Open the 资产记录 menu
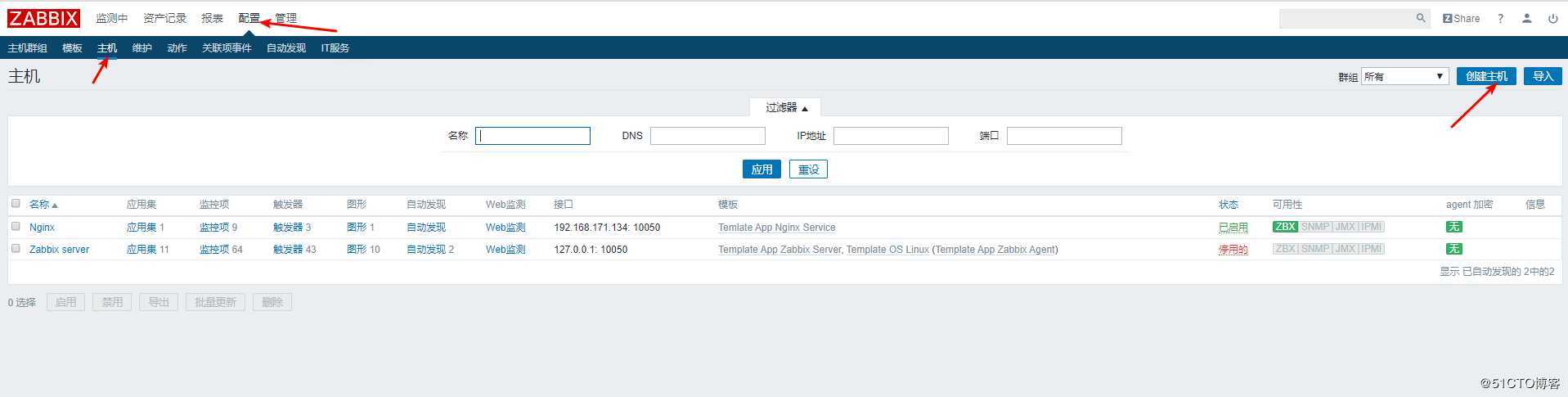This screenshot has height=397, width=1568. pos(164,18)
